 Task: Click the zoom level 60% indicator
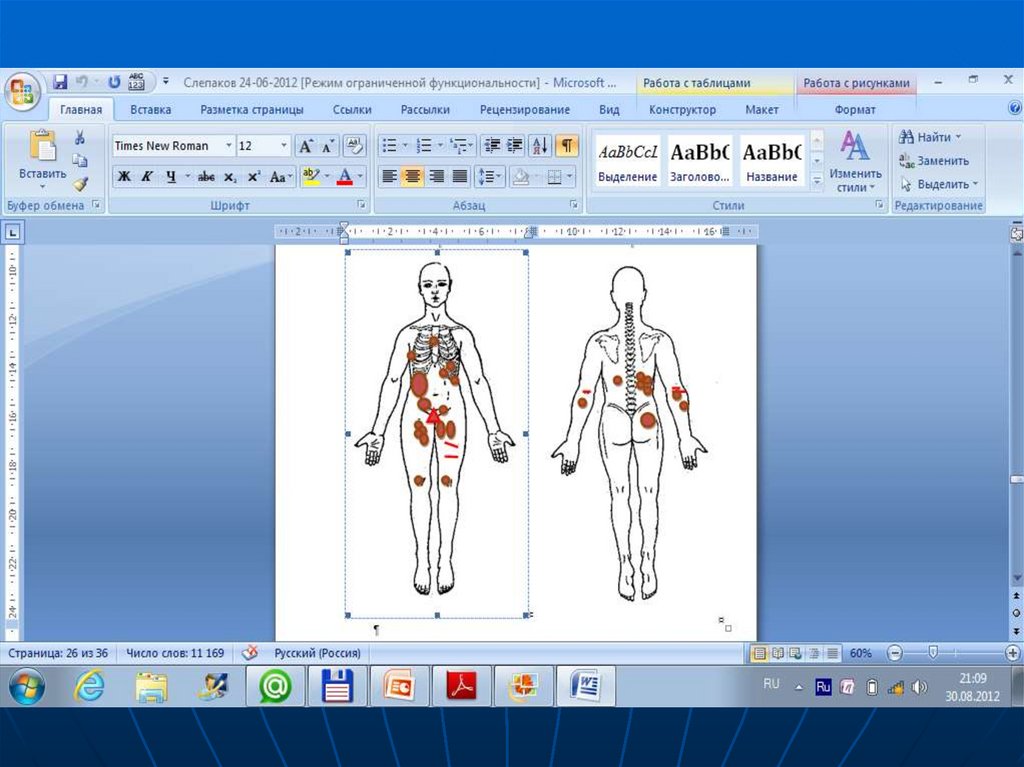pyautogui.click(x=861, y=653)
